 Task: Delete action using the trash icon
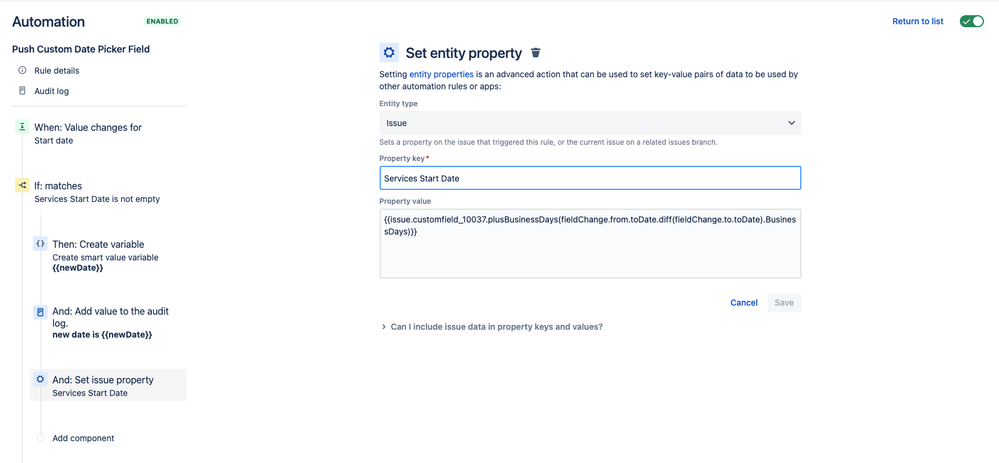click(x=536, y=53)
